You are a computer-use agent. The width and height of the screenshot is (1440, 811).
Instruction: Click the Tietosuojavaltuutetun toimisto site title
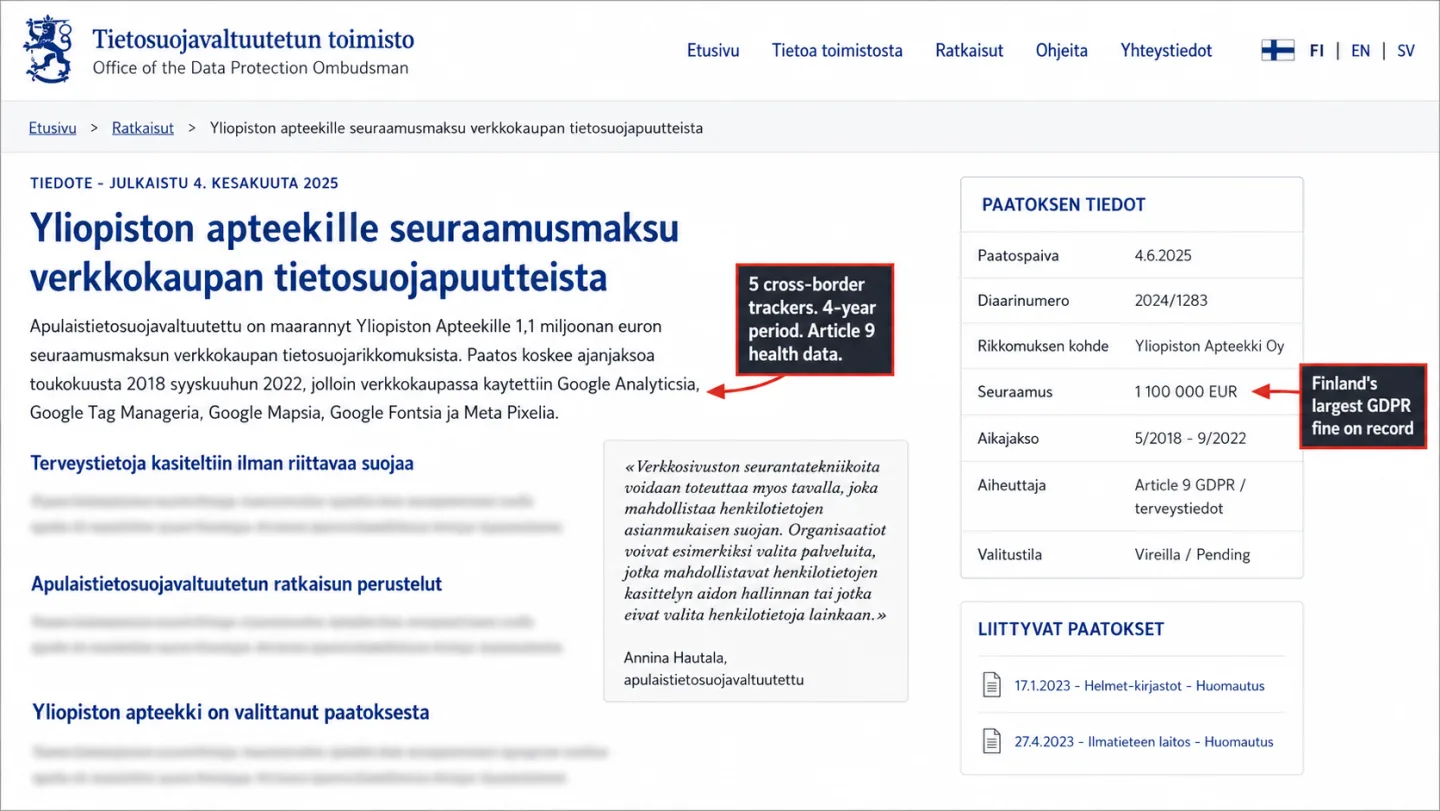click(253, 39)
